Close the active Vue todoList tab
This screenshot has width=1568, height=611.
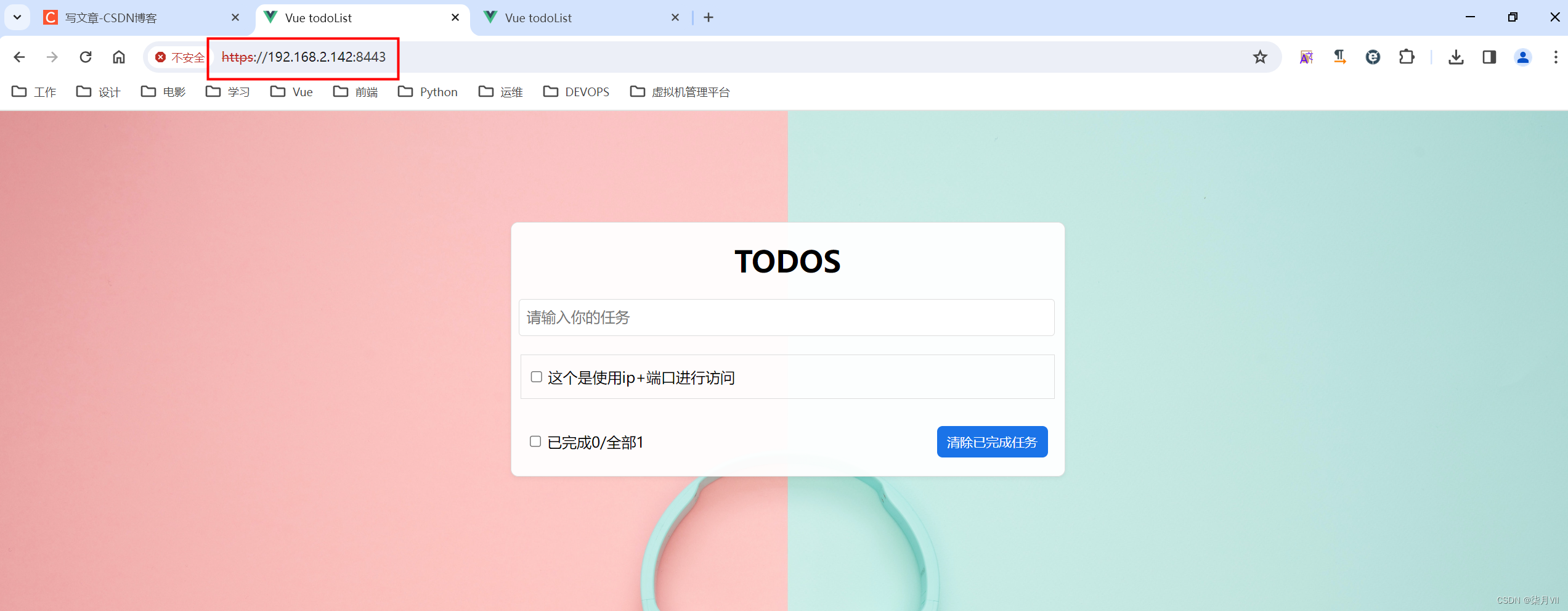[x=455, y=17]
